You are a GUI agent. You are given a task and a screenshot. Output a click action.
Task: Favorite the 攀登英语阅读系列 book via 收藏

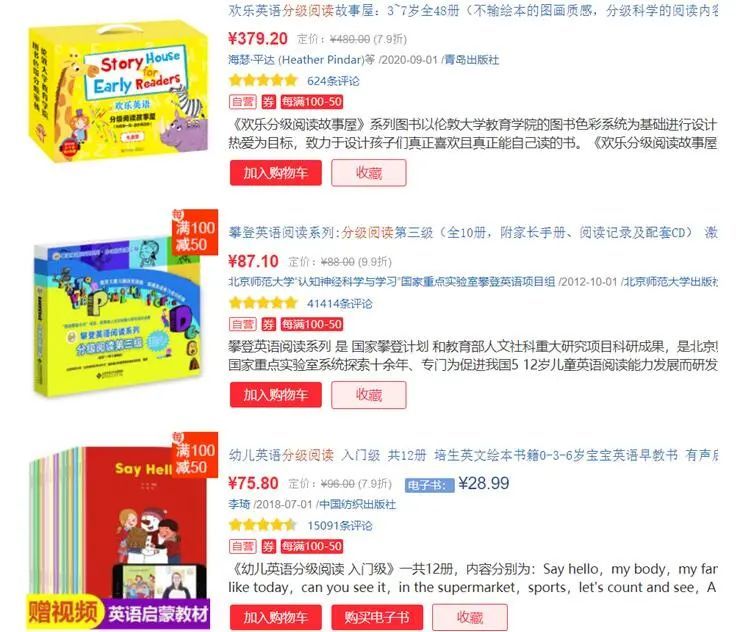coord(369,395)
